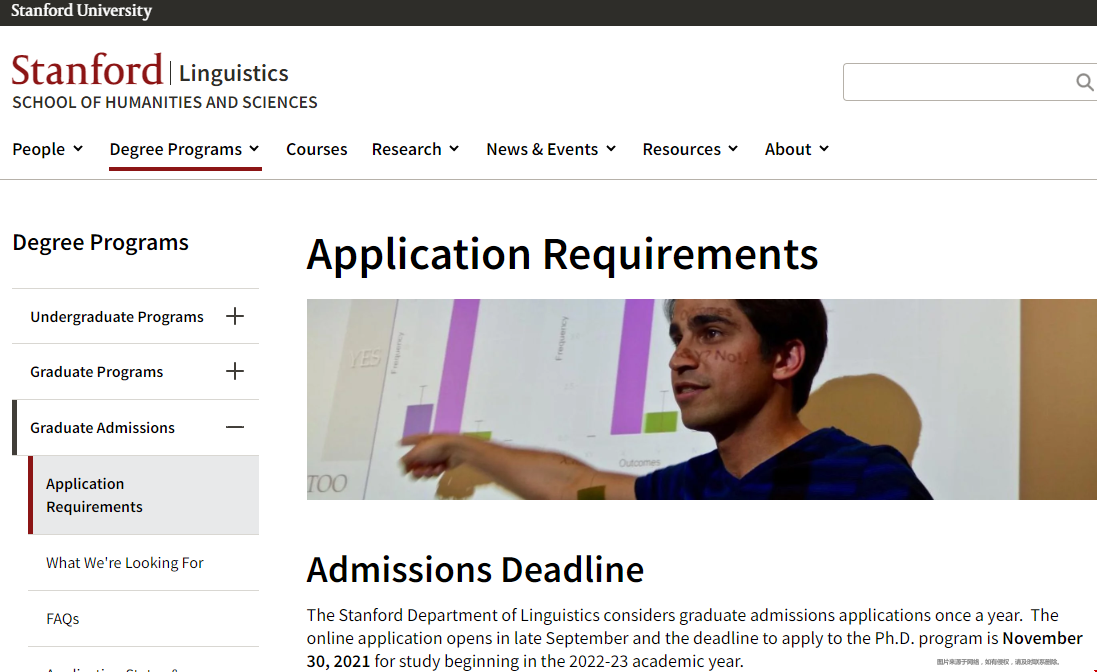Open the Research menu
1097x672 pixels.
point(406,149)
